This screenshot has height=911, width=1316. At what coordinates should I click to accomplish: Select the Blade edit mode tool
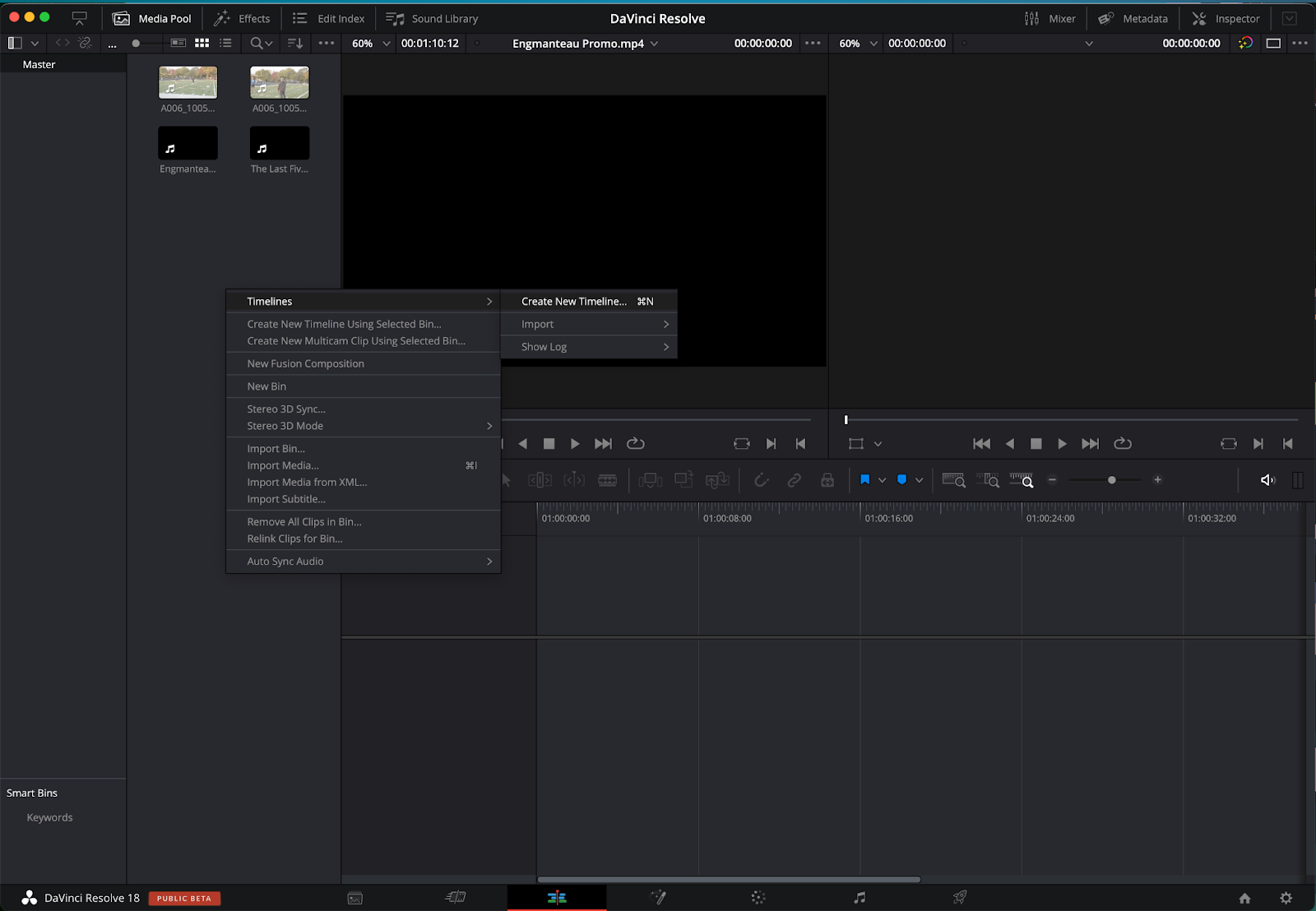608,479
